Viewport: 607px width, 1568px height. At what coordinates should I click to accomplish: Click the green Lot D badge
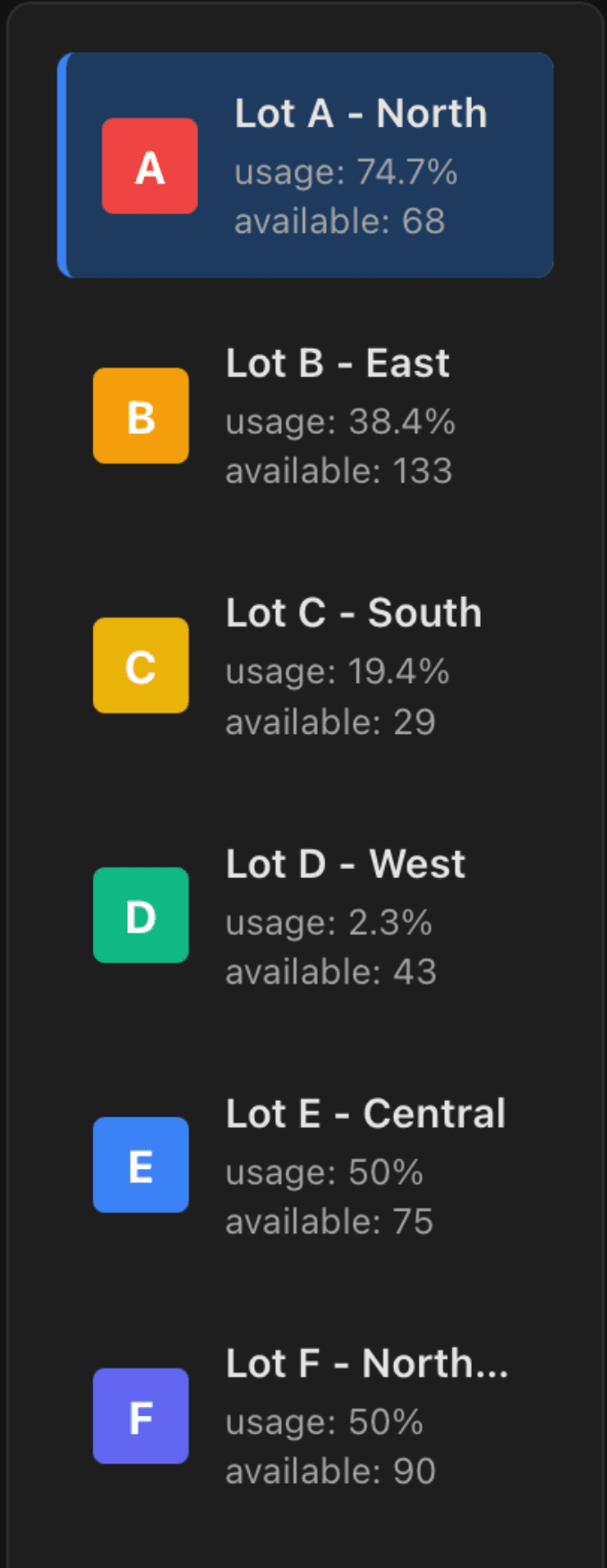141,915
